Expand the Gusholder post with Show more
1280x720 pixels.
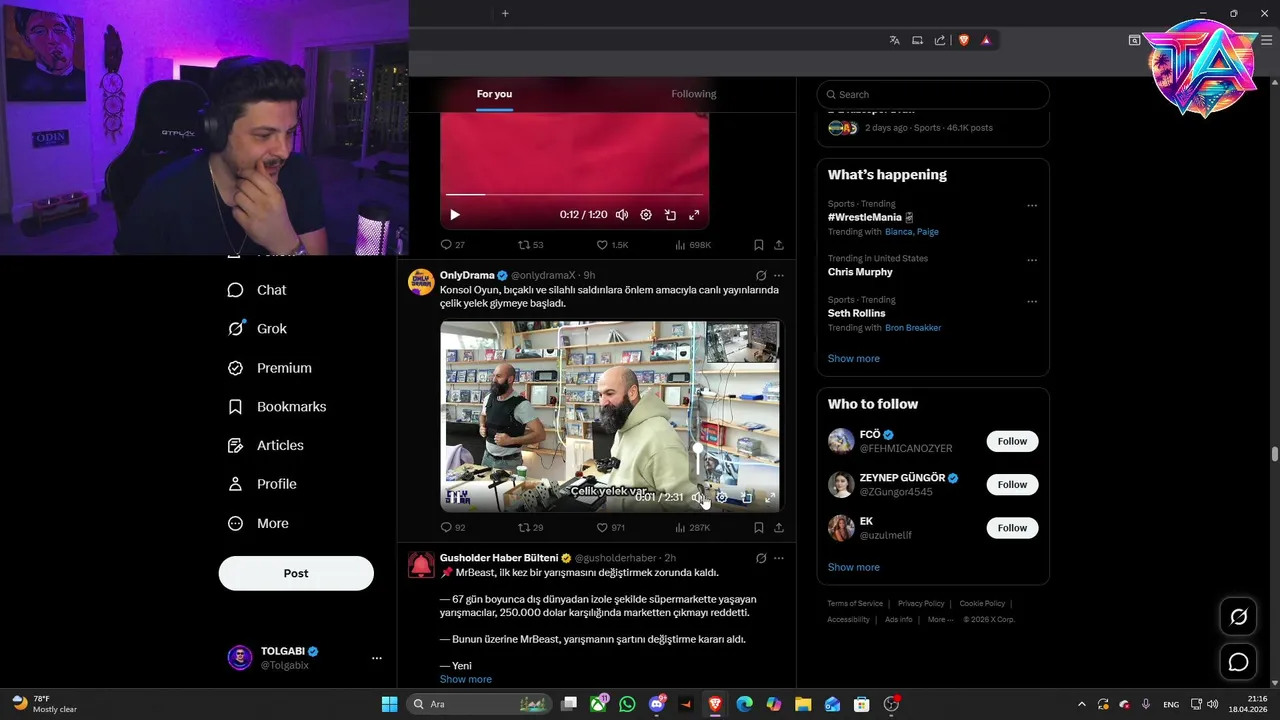click(466, 679)
